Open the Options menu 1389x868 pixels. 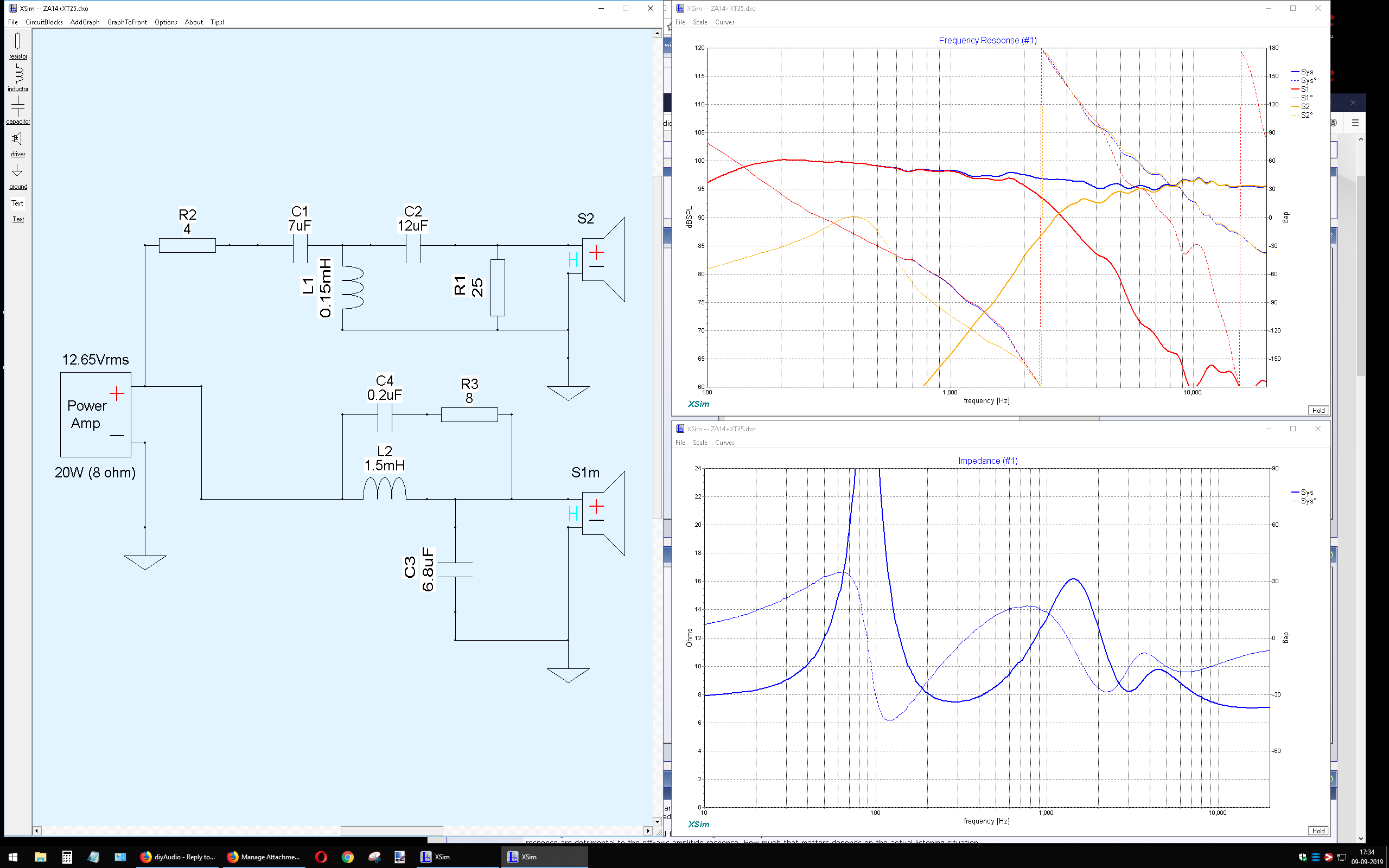[166, 22]
